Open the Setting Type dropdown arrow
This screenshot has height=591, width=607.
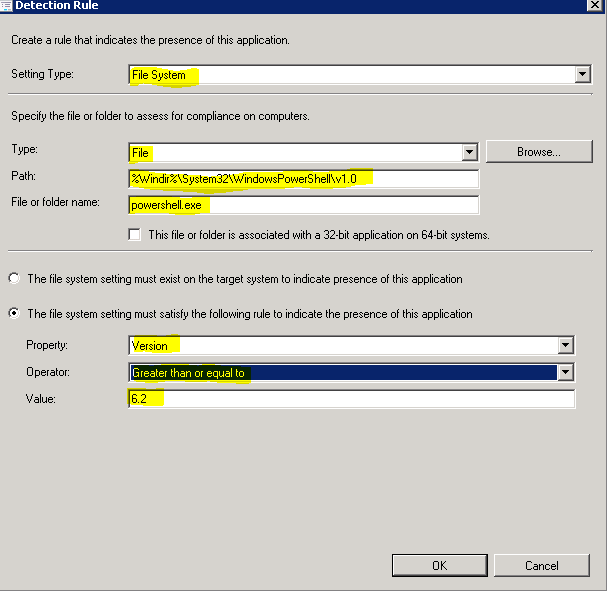coord(582,74)
